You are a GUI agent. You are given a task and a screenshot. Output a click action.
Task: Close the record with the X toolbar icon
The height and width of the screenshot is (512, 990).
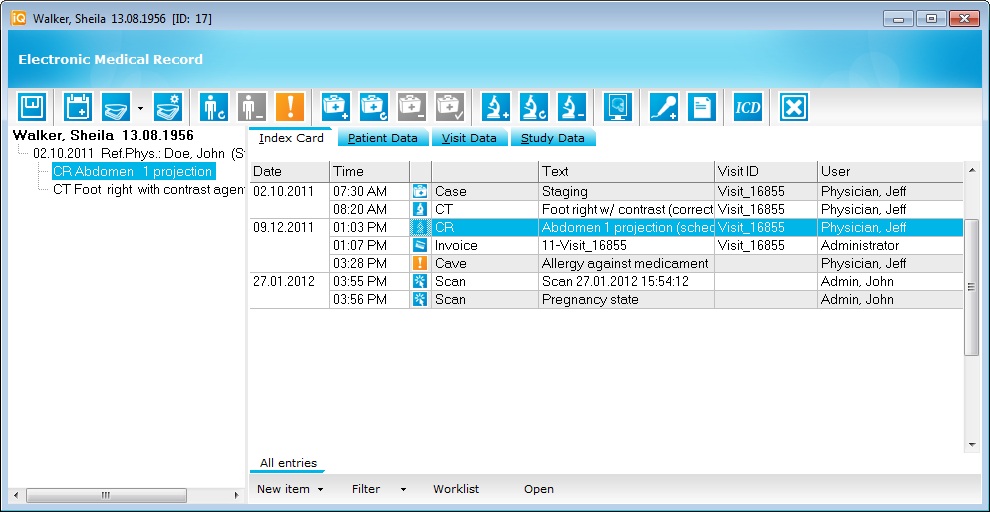pos(794,106)
